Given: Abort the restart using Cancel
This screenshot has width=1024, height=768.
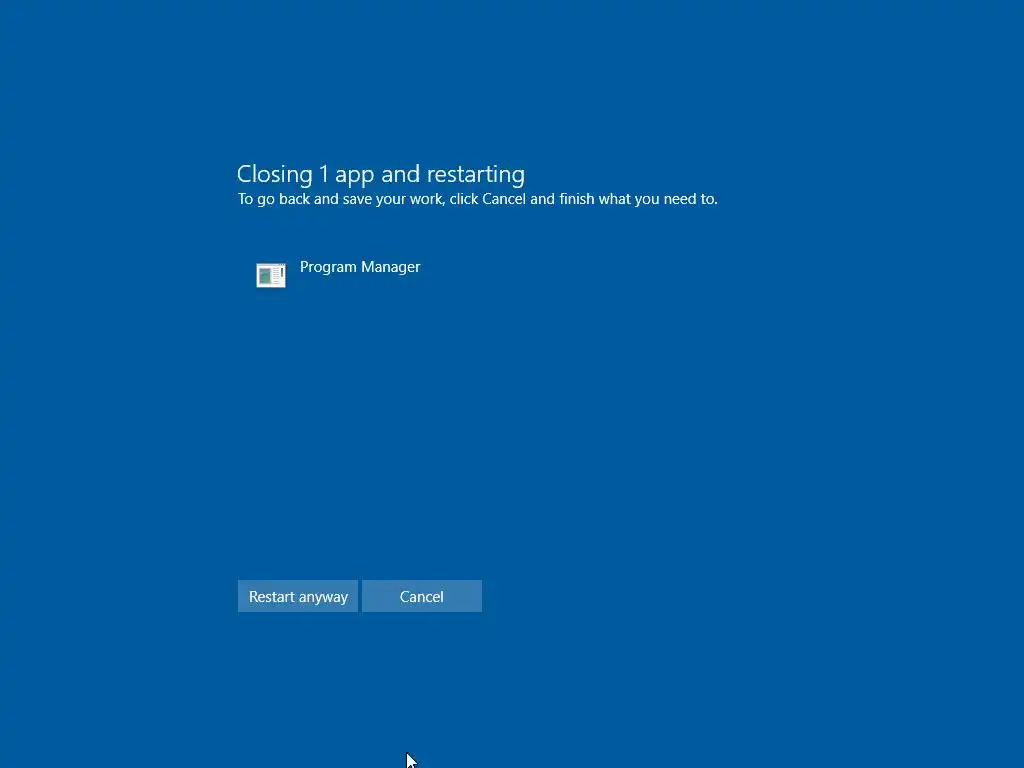Looking at the screenshot, I should point(422,596).
